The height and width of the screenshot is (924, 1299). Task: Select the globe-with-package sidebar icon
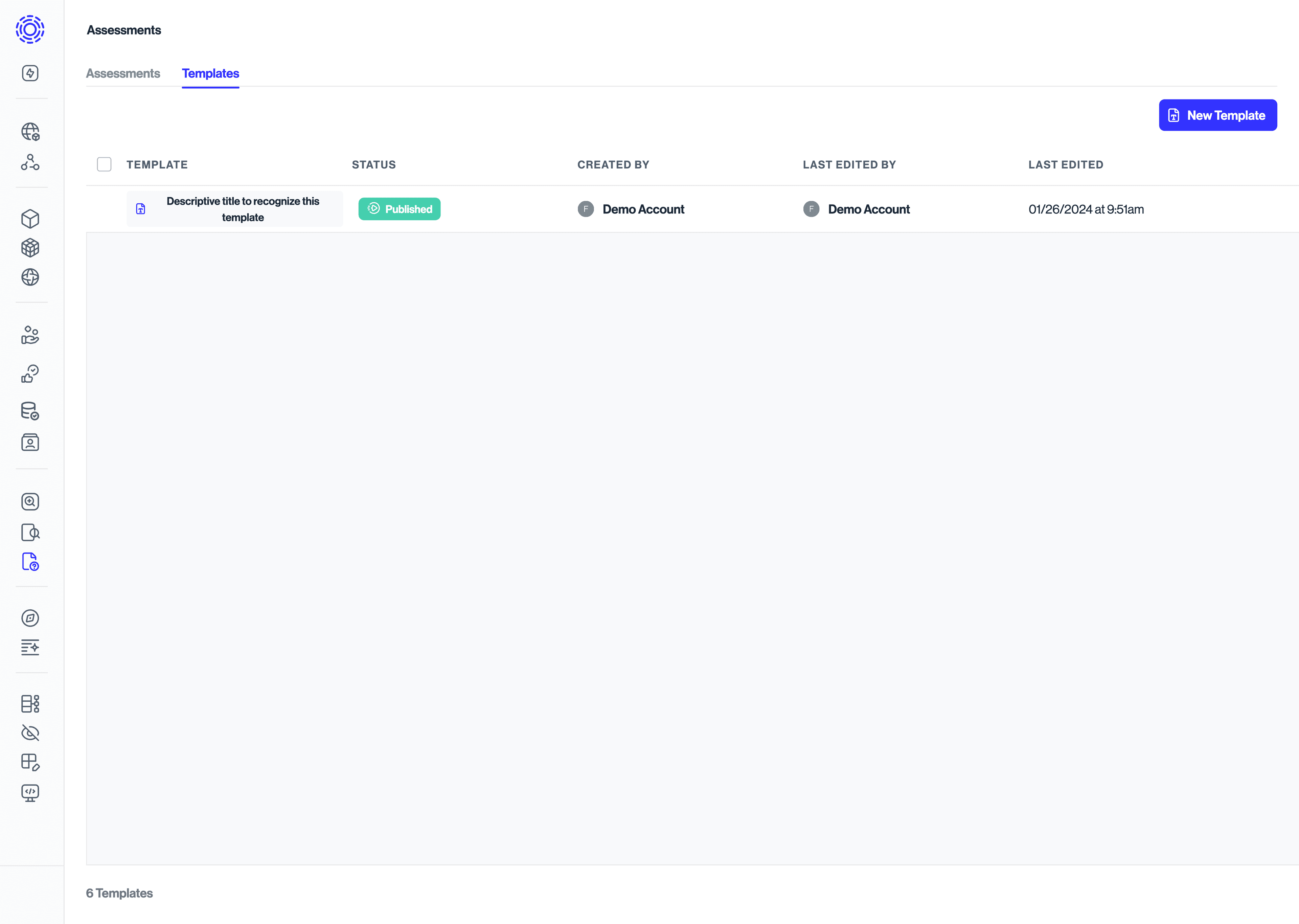tap(29, 132)
